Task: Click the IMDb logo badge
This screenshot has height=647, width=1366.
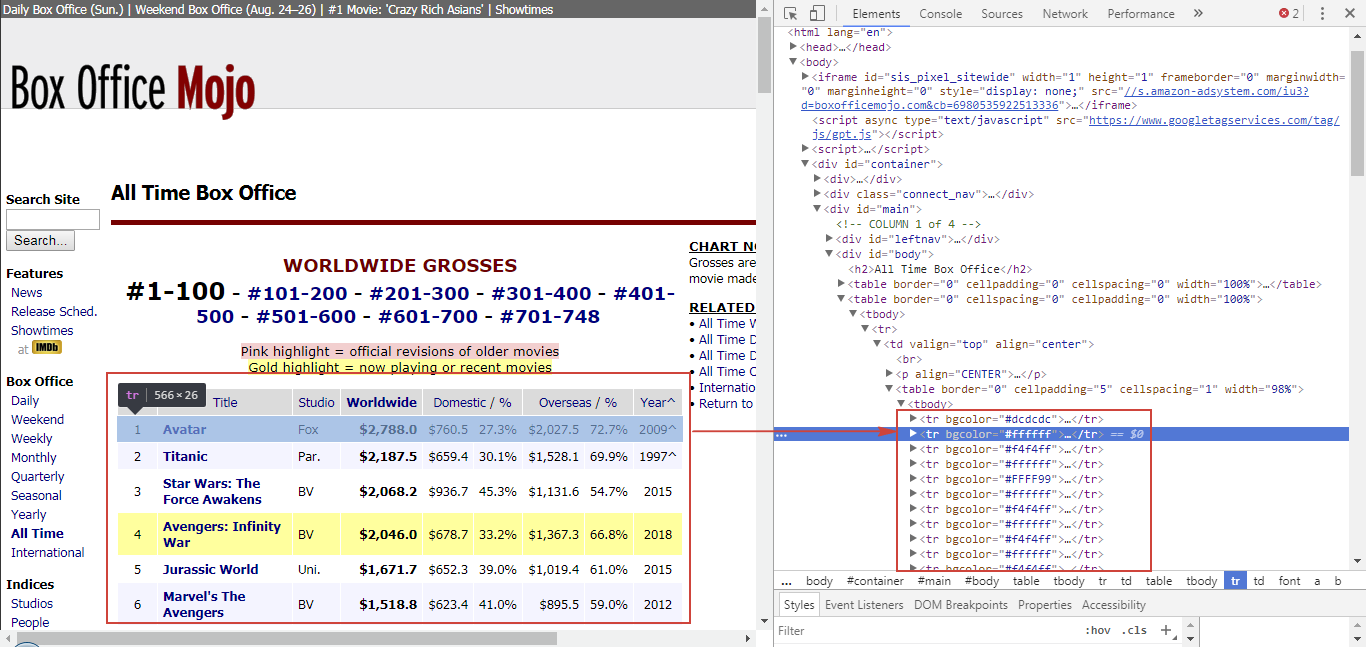Action: [x=46, y=347]
